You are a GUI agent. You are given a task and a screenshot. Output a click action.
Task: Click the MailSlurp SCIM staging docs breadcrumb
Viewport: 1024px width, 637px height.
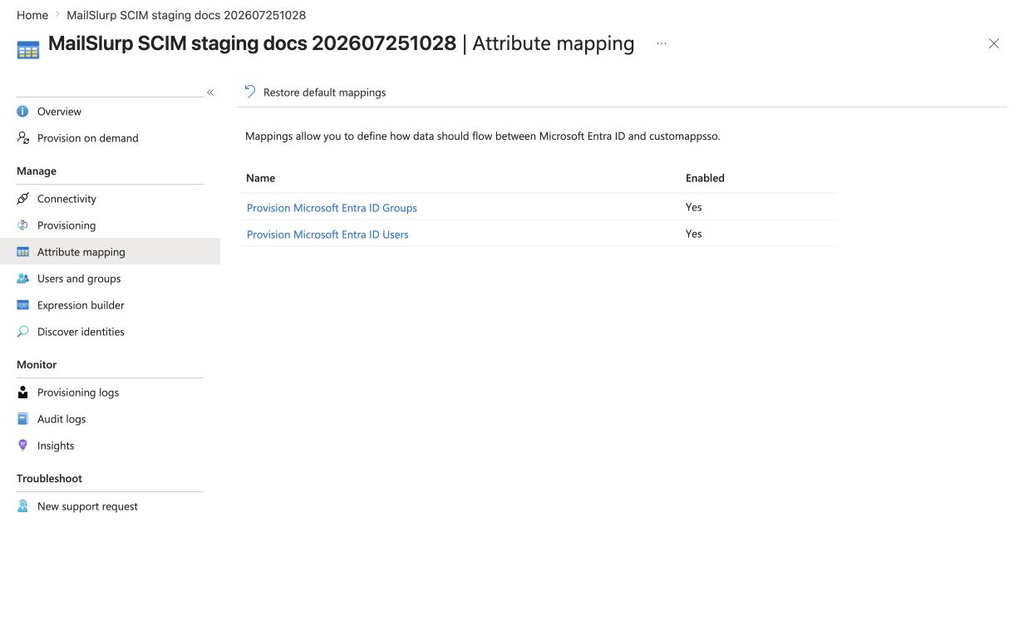pyautogui.click(x=186, y=15)
